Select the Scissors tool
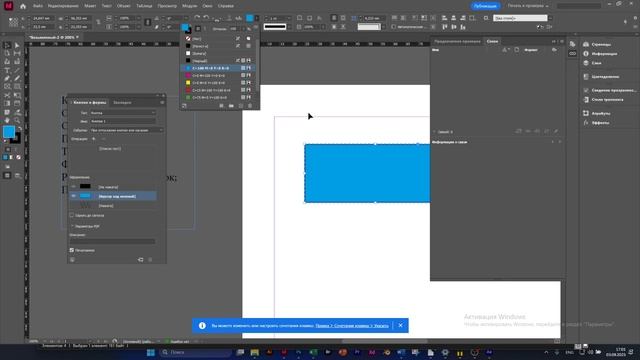Viewport: 640px width, 360px height. pos(7,95)
